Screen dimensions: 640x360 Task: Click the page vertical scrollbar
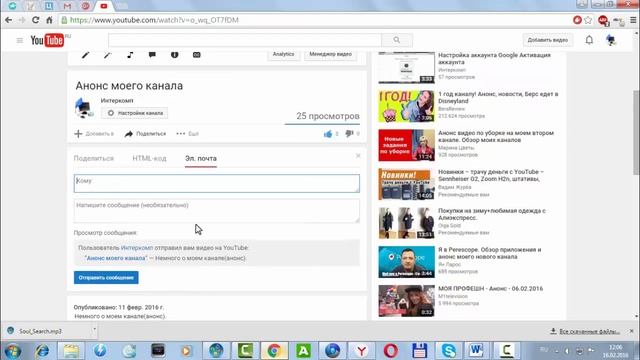[x=636, y=133]
